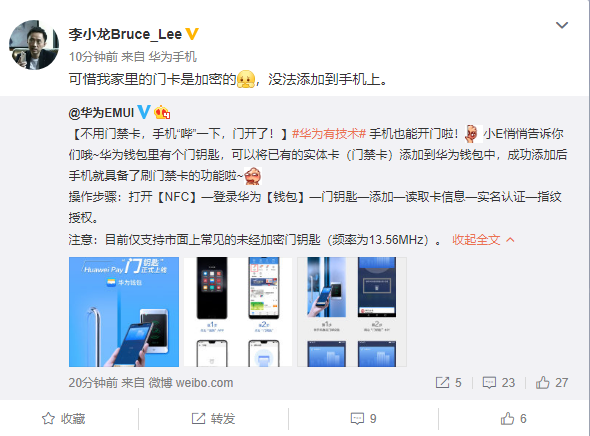Favorite this post with 收藏 star

click(x=64, y=418)
